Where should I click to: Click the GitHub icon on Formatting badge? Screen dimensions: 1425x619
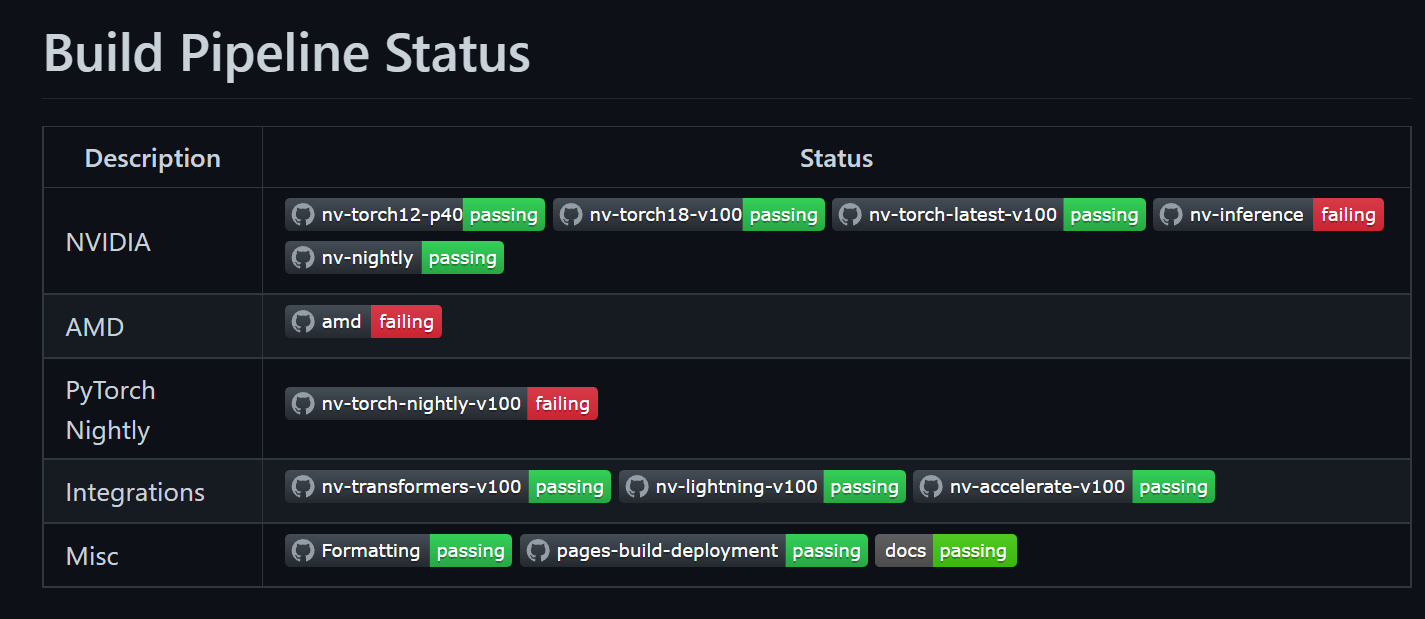coord(302,551)
